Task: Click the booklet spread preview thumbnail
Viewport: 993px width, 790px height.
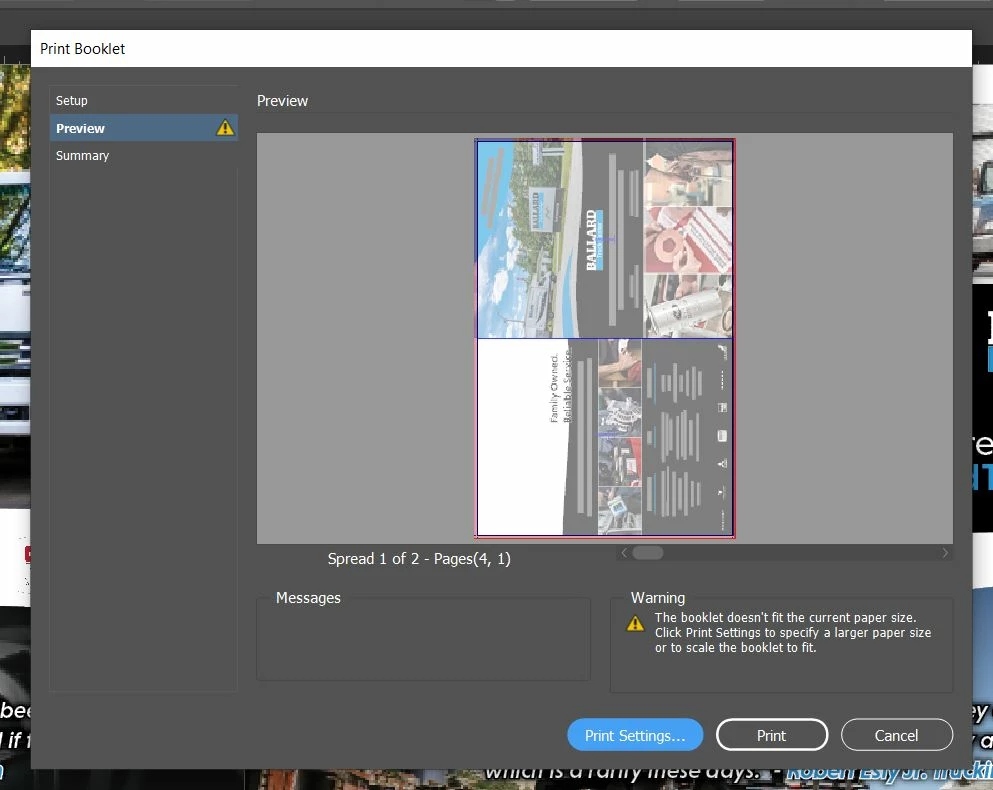Action: click(605, 338)
